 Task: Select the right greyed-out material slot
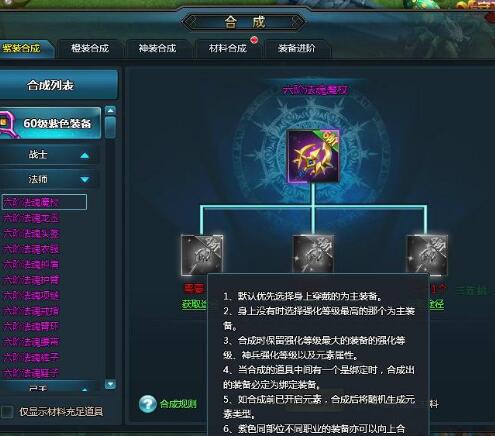(x=427, y=254)
